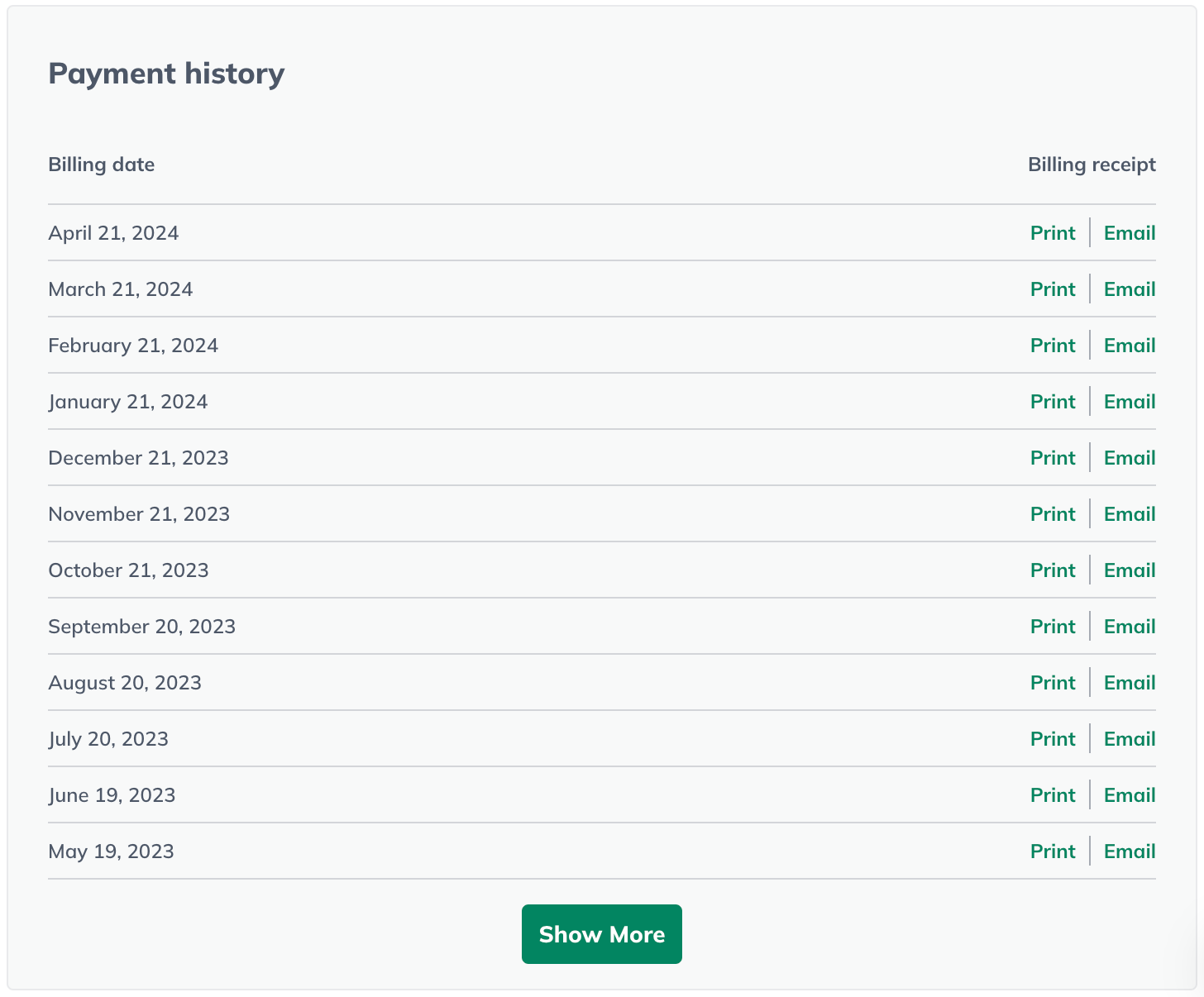Screen dimensions: 1204x997
Task: Print the April 21, 2024 receipt
Action: point(1053,233)
